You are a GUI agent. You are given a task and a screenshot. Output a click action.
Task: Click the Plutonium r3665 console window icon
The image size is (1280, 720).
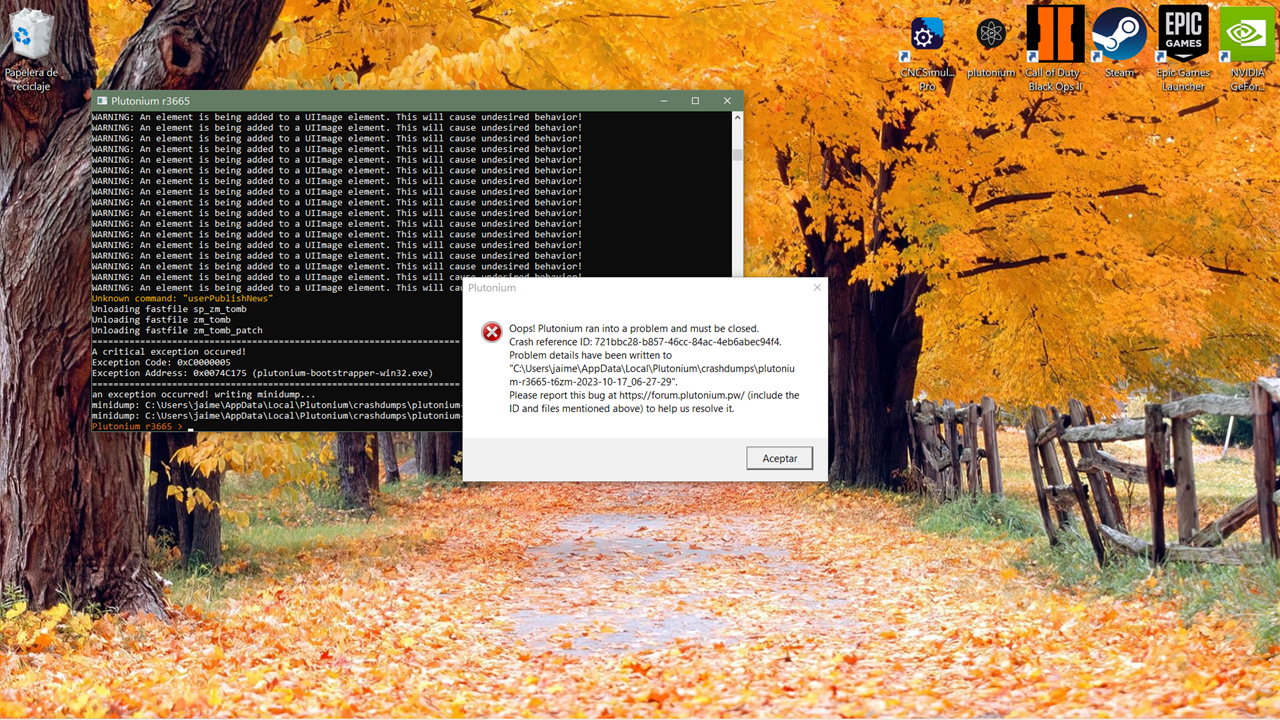point(102,101)
